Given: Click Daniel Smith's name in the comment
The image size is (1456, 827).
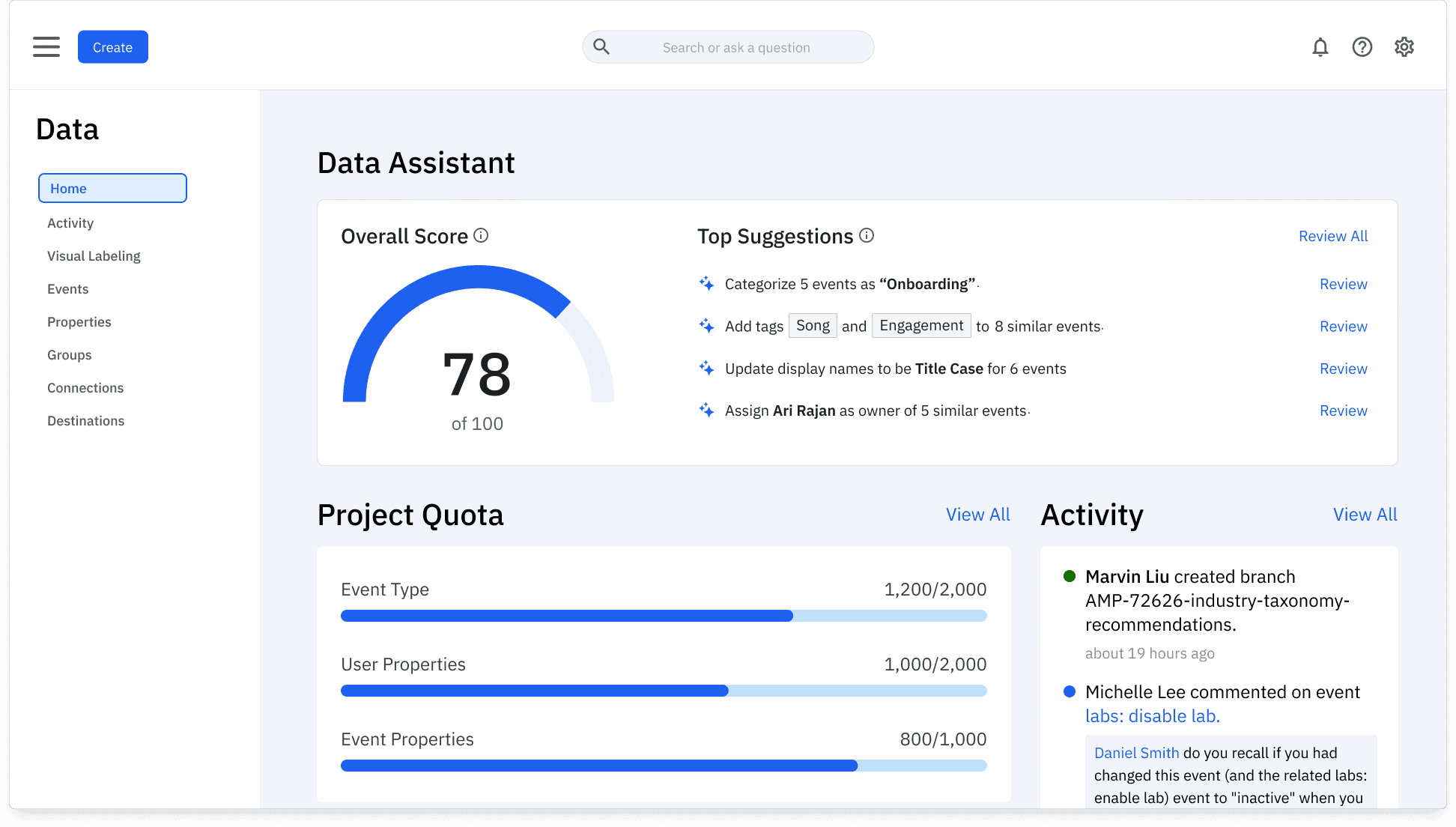Looking at the screenshot, I should click(x=1135, y=752).
